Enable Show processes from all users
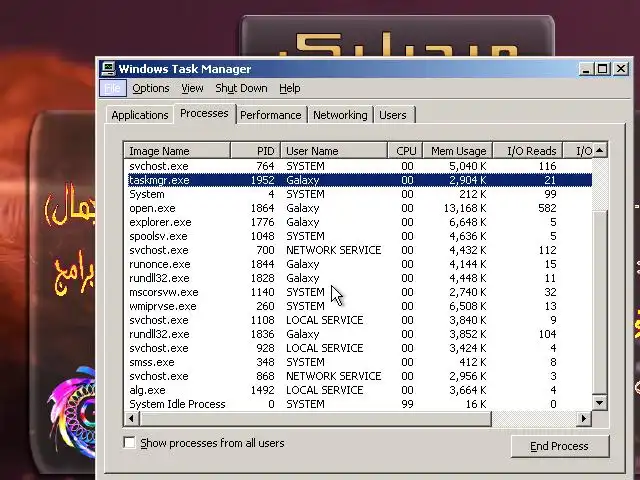The width and height of the screenshot is (640, 480). (x=129, y=443)
